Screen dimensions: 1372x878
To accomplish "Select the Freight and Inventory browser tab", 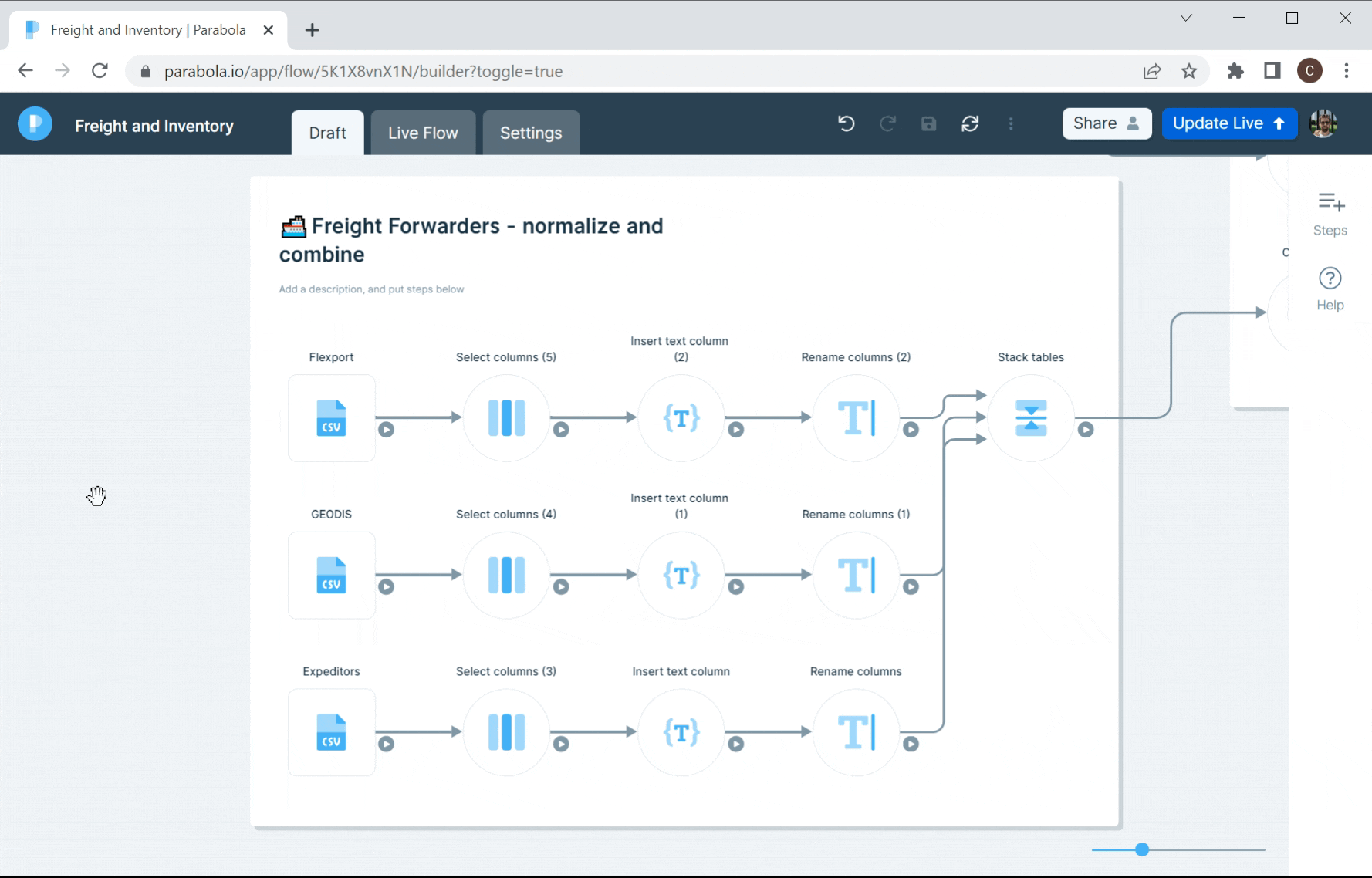I will pyautogui.click(x=148, y=30).
